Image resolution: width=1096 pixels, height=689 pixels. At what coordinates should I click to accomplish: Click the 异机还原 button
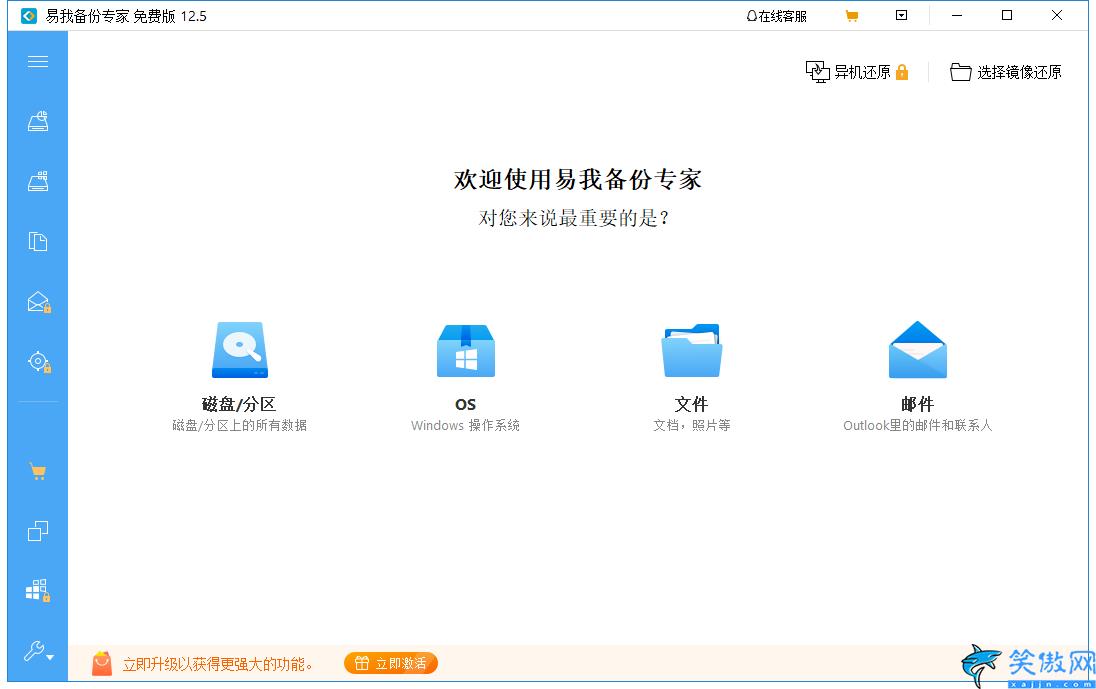tap(857, 72)
